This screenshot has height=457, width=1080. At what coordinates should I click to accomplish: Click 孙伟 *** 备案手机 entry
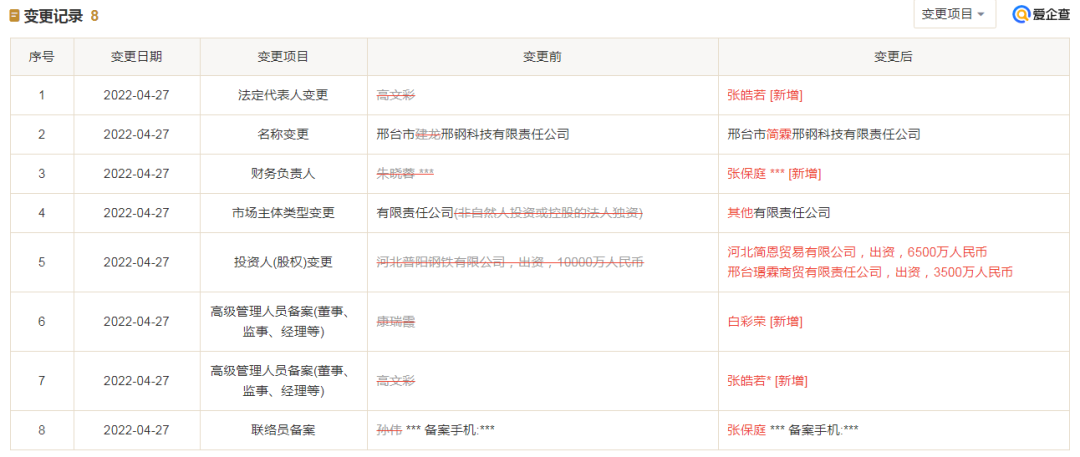point(435,430)
